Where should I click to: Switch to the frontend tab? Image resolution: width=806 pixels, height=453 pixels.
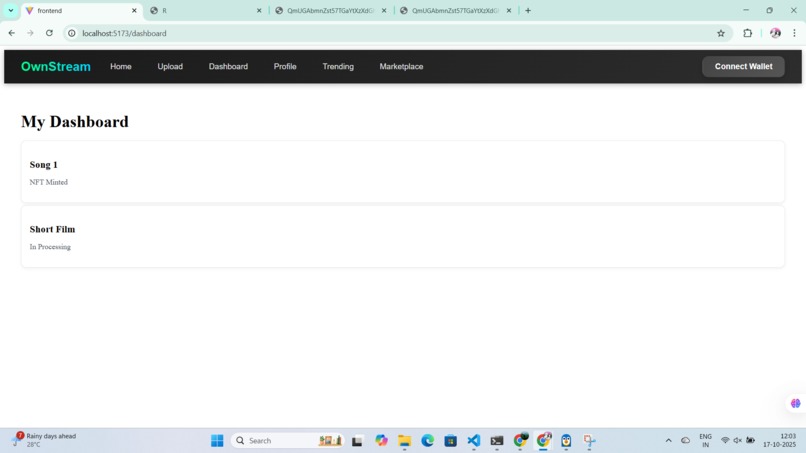click(x=82, y=10)
